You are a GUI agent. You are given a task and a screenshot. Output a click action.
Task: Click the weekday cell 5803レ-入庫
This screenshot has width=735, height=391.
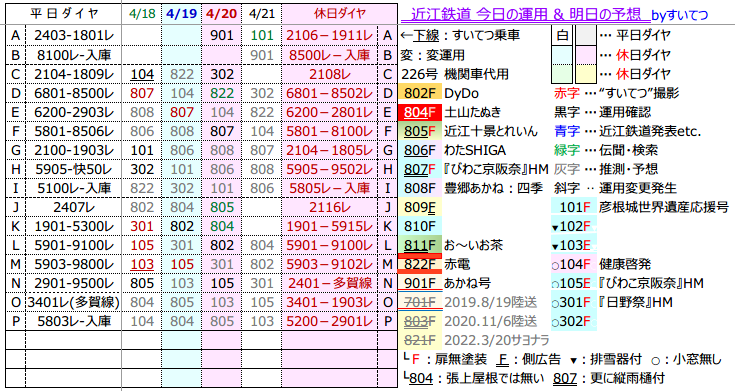74,321
